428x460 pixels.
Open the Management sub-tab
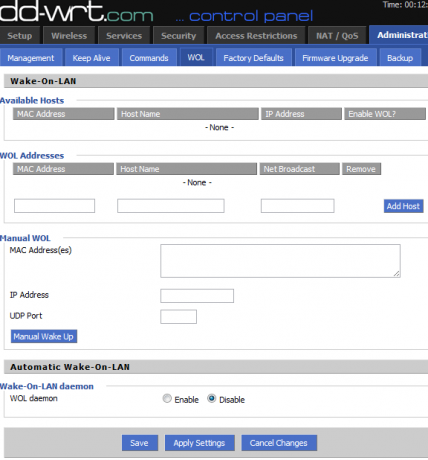(x=31, y=58)
